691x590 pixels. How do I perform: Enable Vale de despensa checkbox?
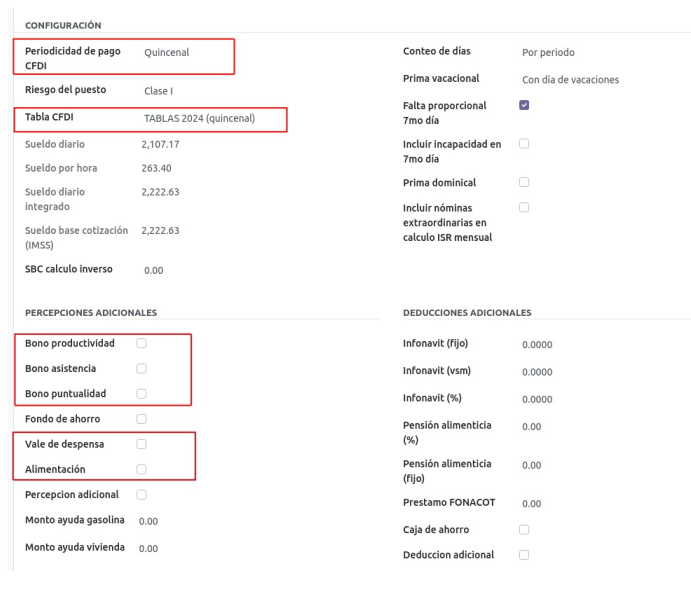tap(141, 443)
